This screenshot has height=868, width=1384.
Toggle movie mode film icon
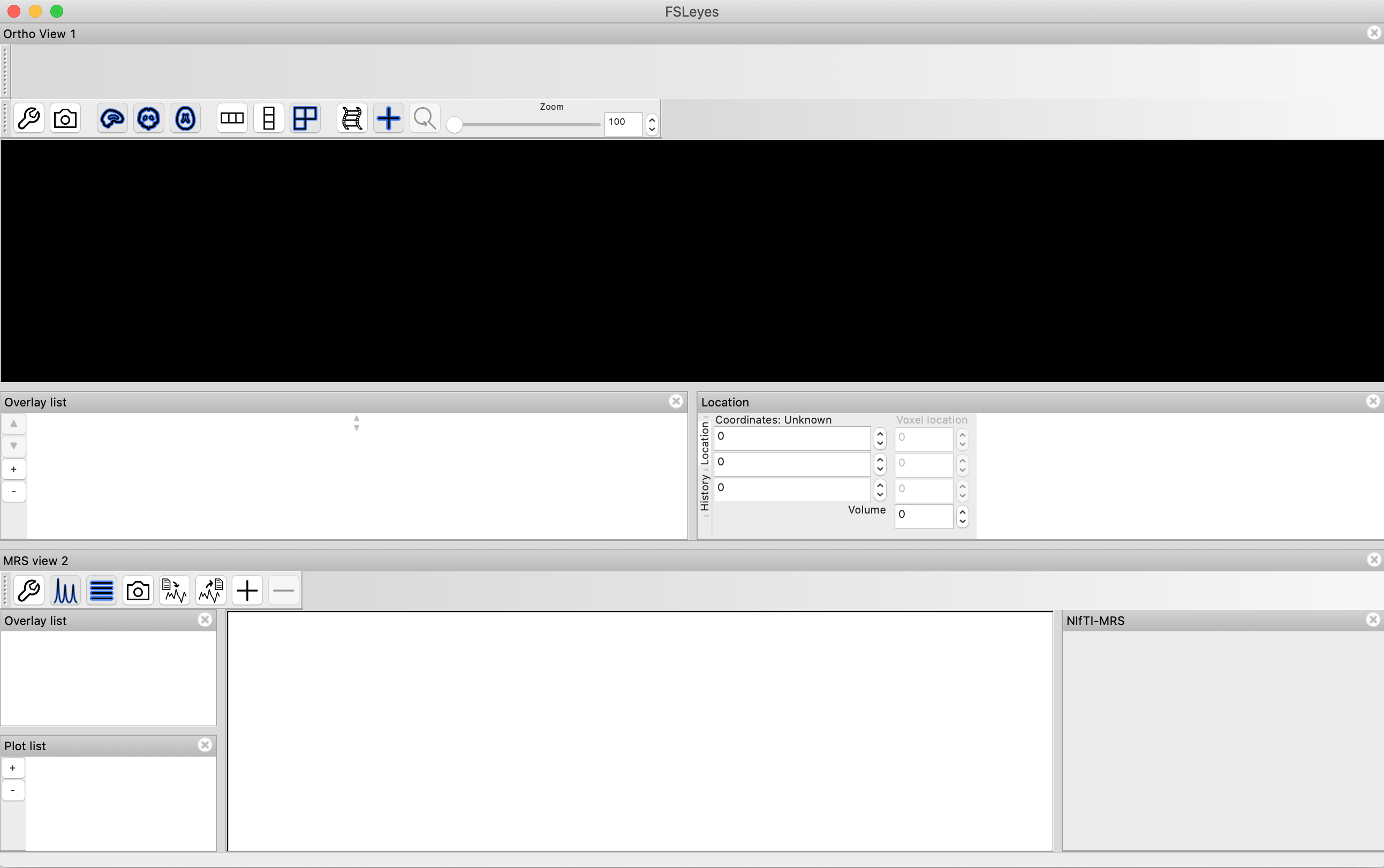coord(352,119)
